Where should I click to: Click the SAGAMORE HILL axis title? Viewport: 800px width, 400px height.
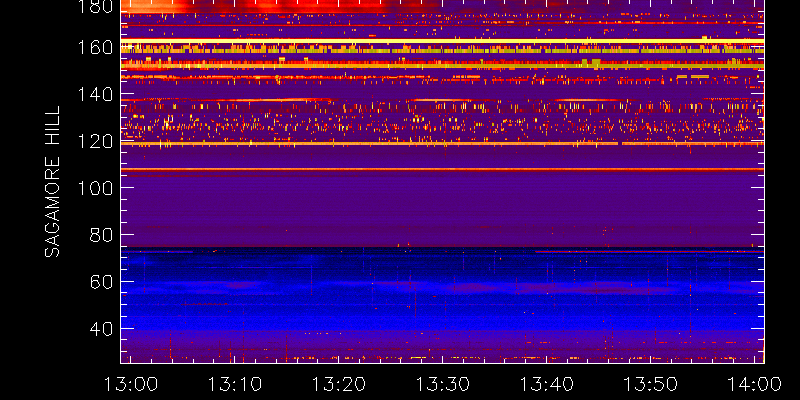point(53,182)
